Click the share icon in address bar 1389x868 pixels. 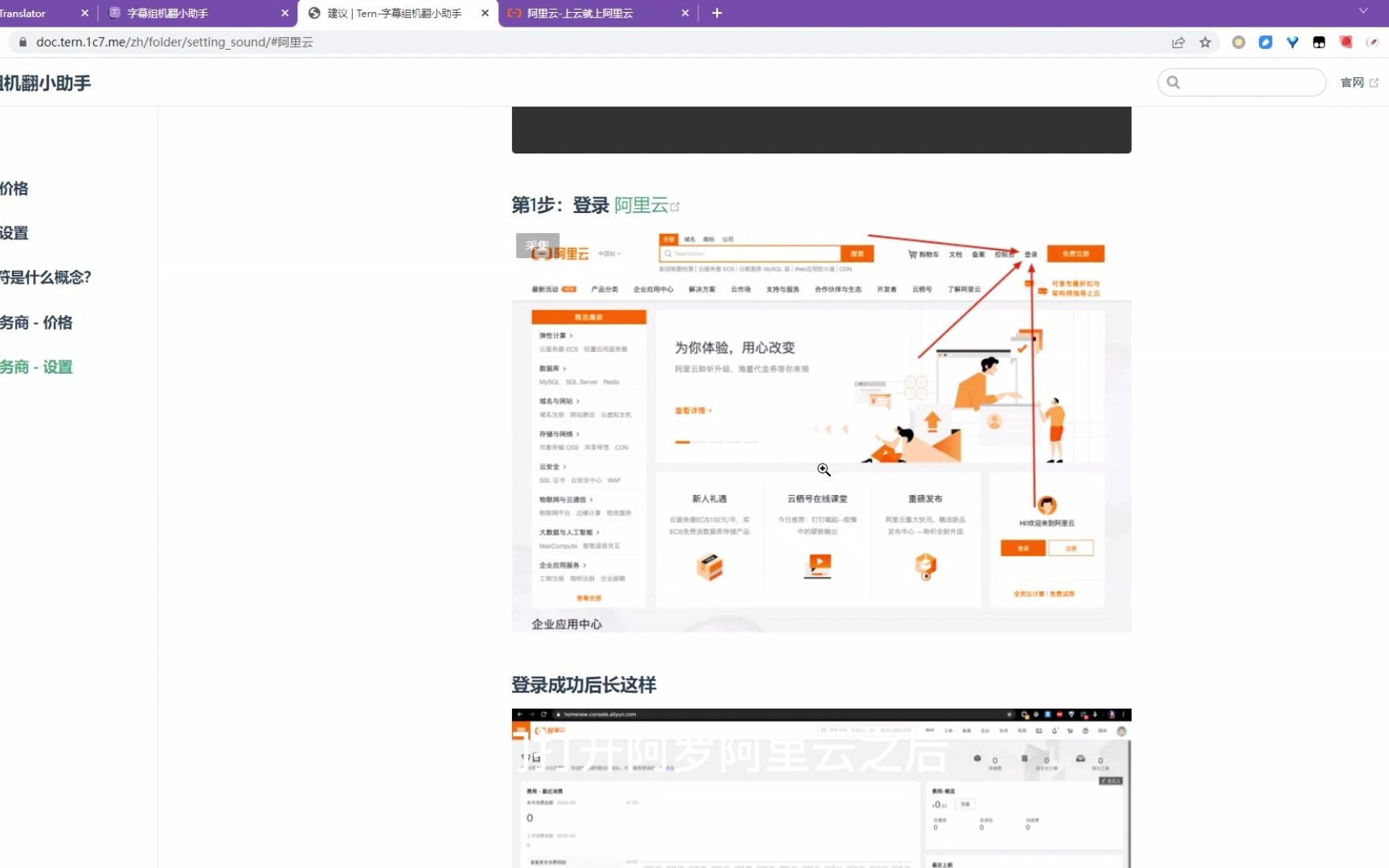[1178, 42]
